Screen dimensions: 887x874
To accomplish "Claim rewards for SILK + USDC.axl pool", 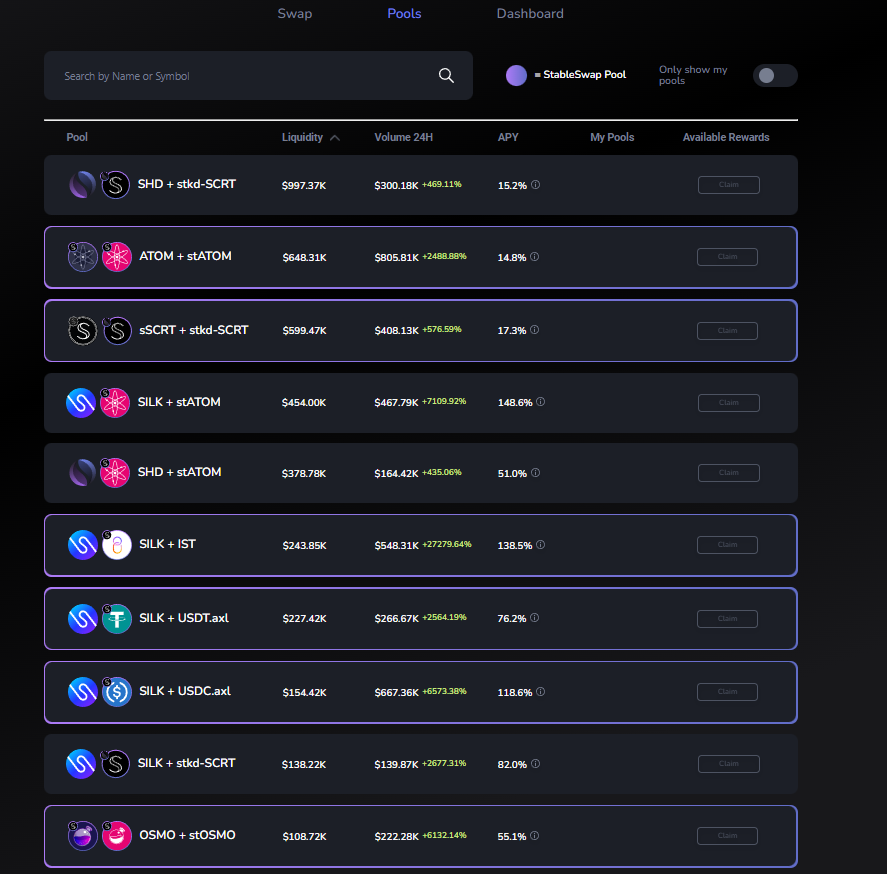I will coord(727,692).
